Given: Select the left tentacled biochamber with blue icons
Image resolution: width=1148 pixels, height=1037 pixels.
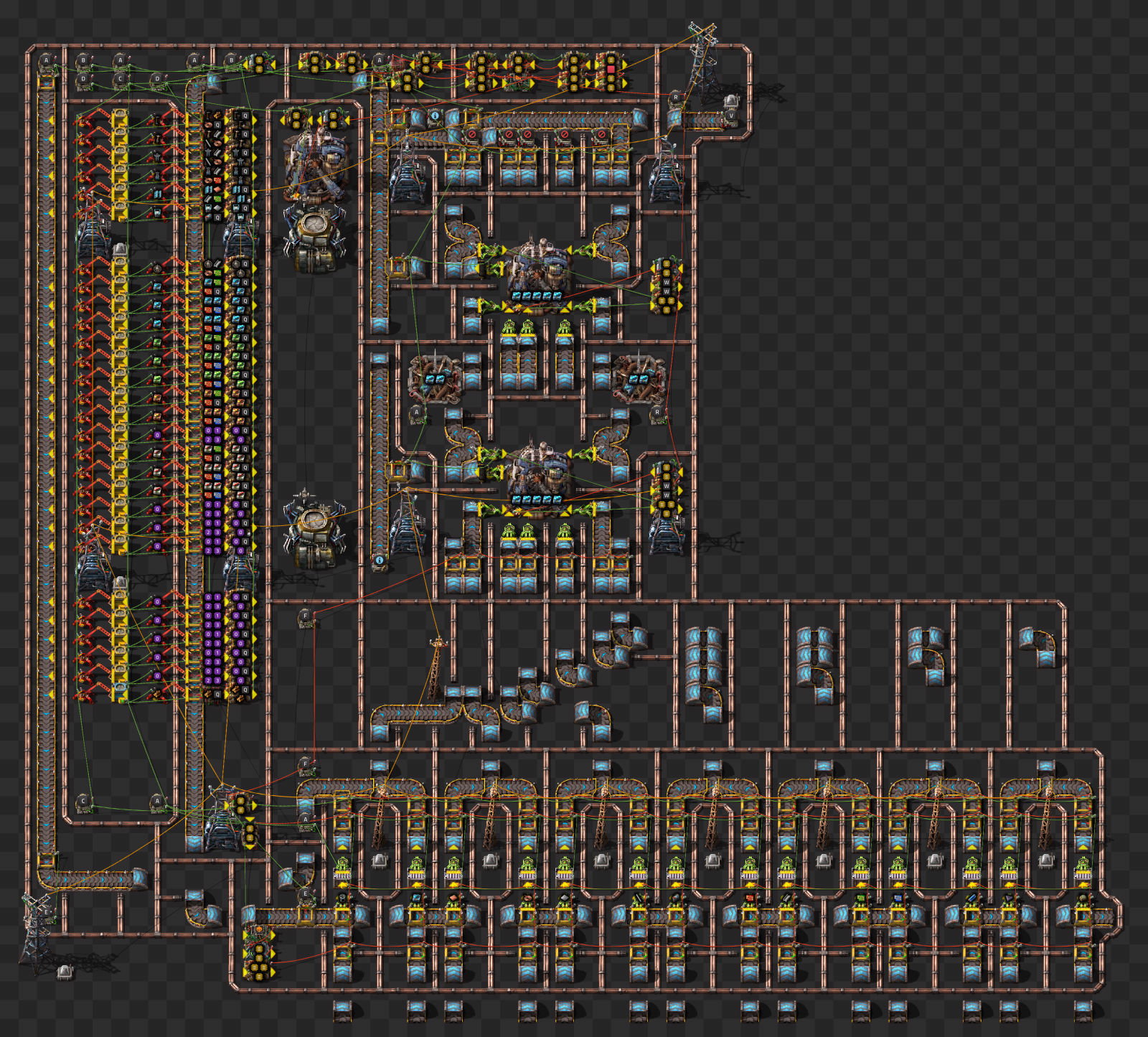Looking at the screenshot, I should (x=435, y=377).
